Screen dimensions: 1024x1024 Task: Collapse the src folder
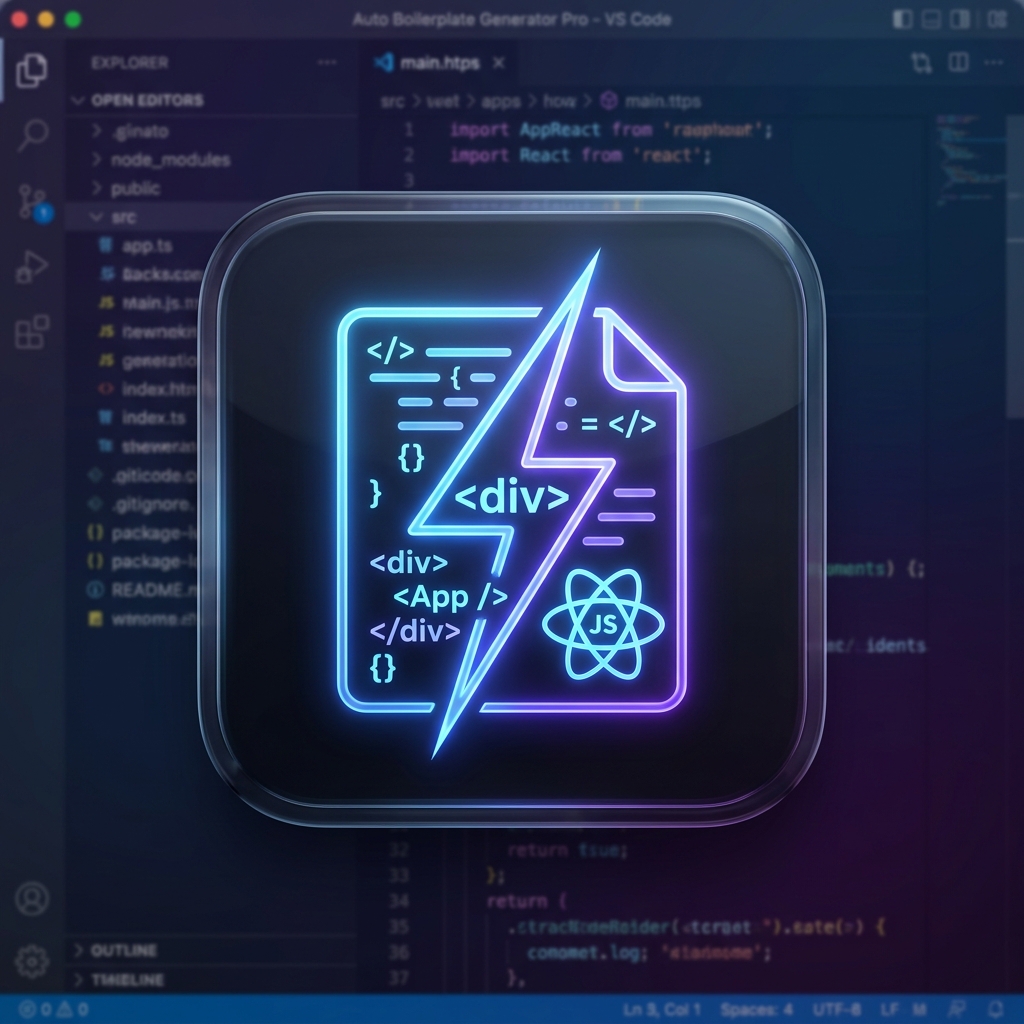(x=97, y=217)
